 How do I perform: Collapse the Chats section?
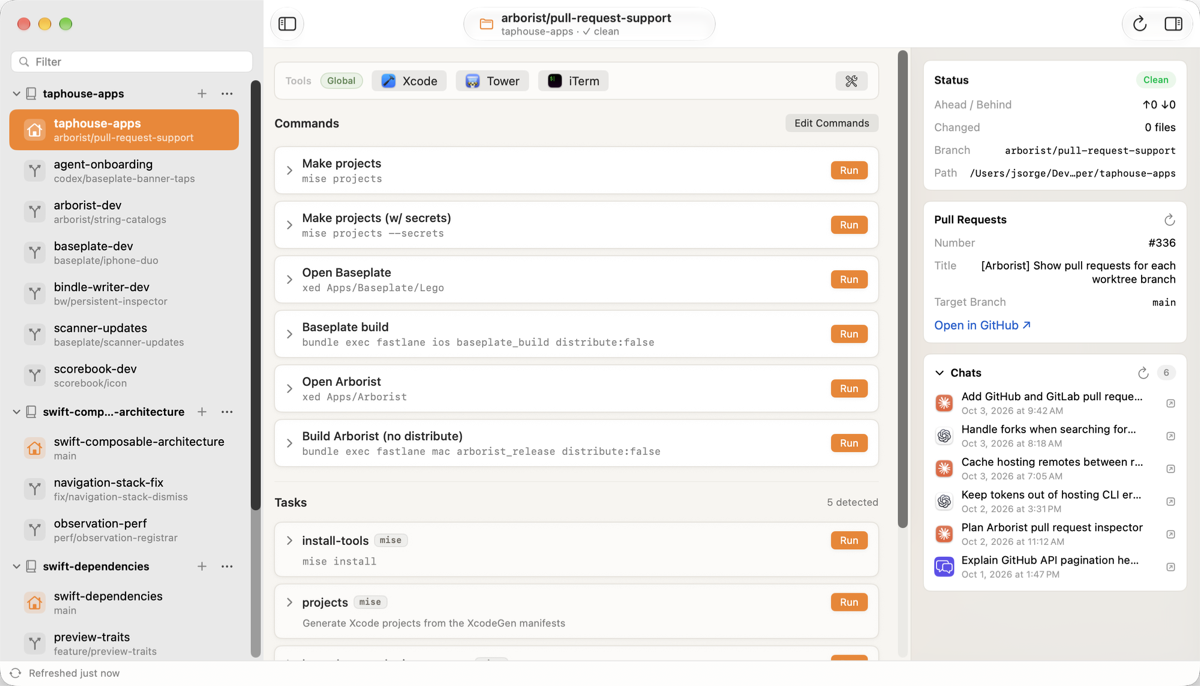pos(939,373)
